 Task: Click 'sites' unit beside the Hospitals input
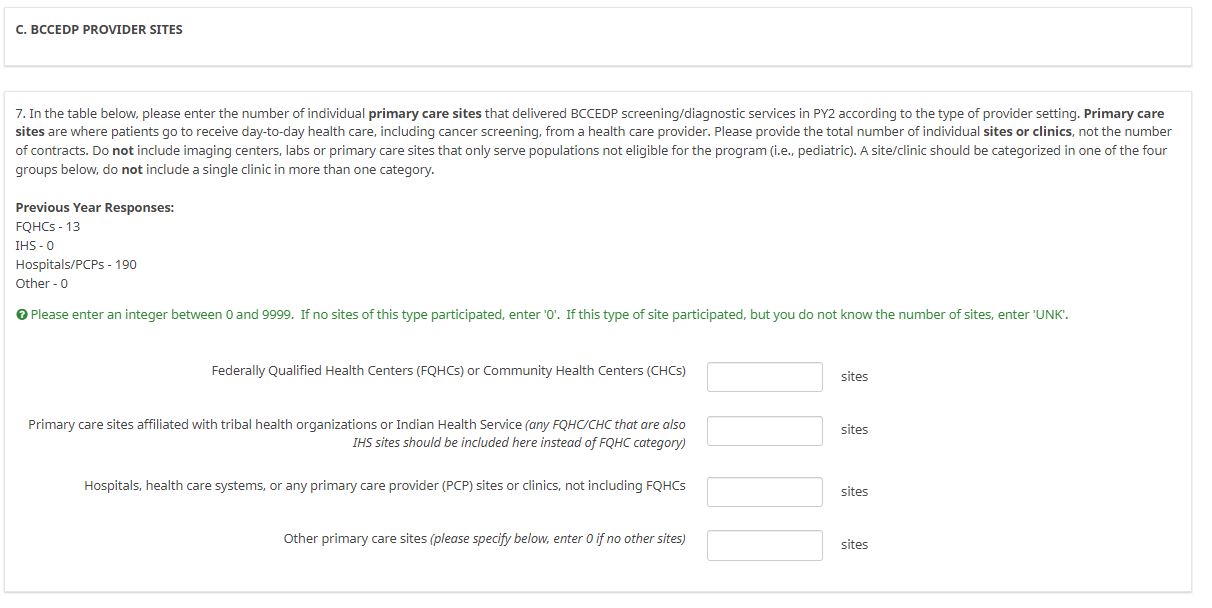[854, 492]
